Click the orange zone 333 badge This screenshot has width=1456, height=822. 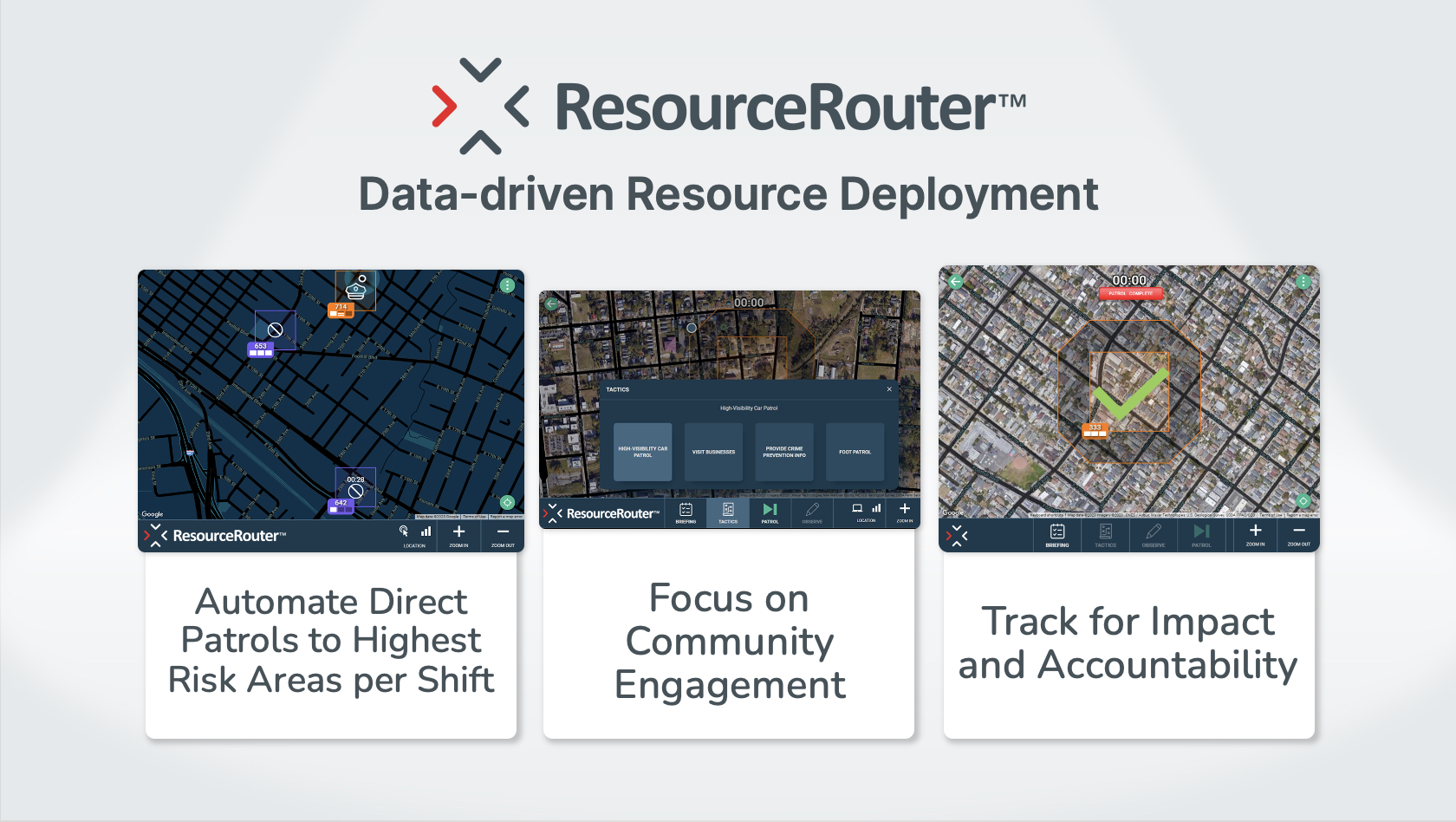pos(1095,430)
